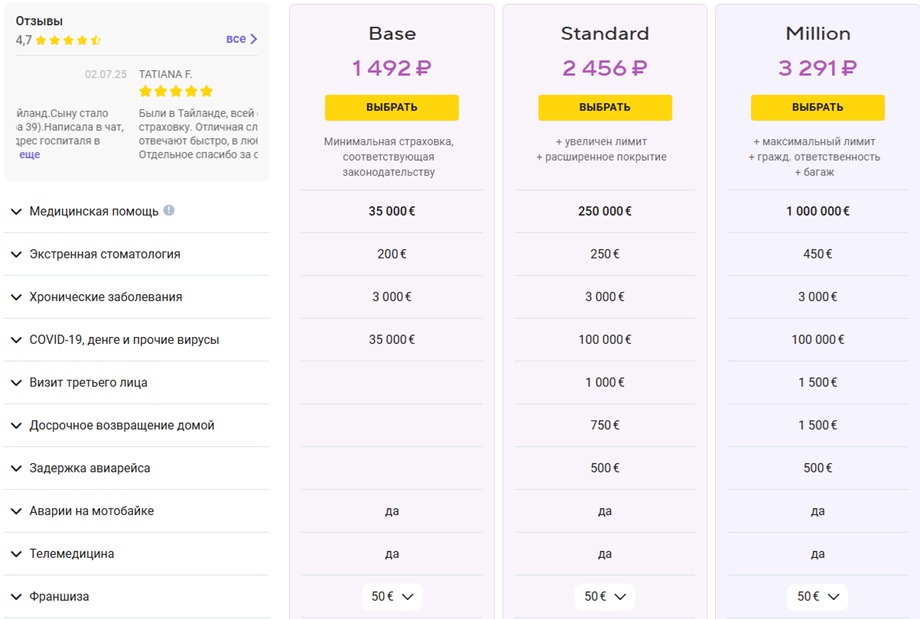Expand COVID-19, денге и прочие вирусы row
The image size is (920, 619).
pyautogui.click(x=136, y=340)
